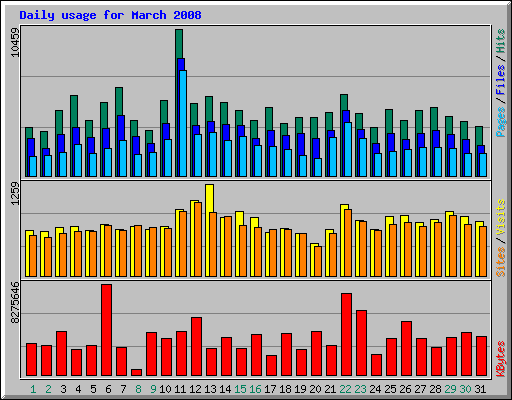Image resolution: width=512 pixels, height=400 pixels.
Task: Click day 18 on the date axis
Action: (x=285, y=389)
